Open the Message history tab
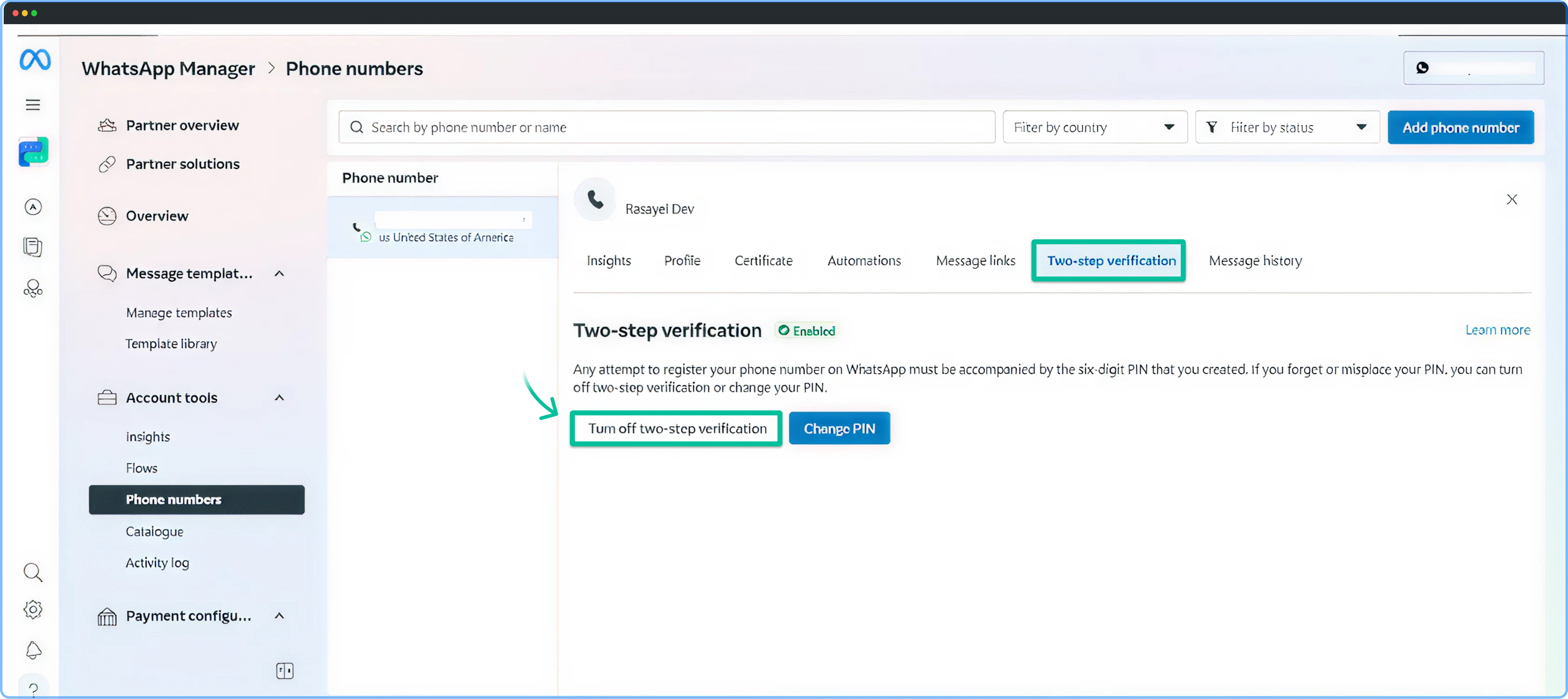 (1255, 261)
